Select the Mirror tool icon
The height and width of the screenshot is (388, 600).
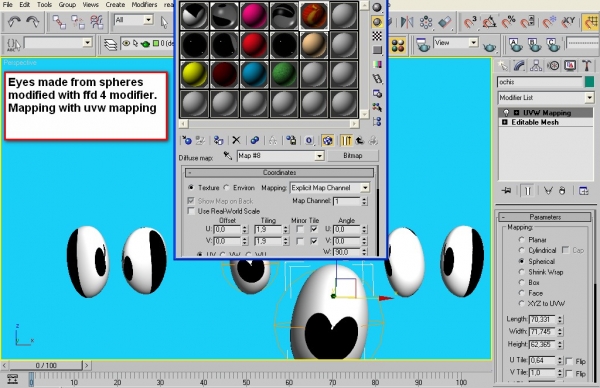406,22
